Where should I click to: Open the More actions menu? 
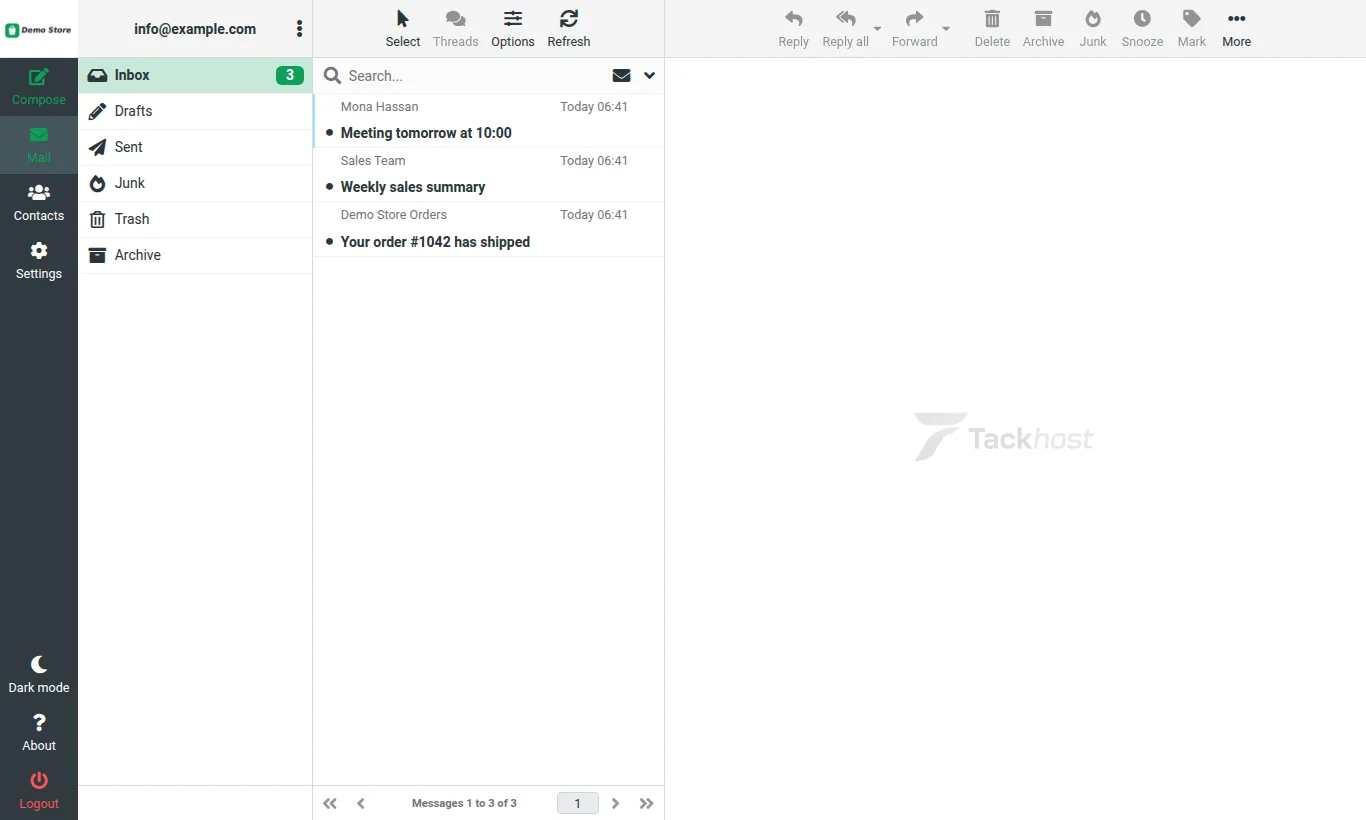click(1237, 29)
